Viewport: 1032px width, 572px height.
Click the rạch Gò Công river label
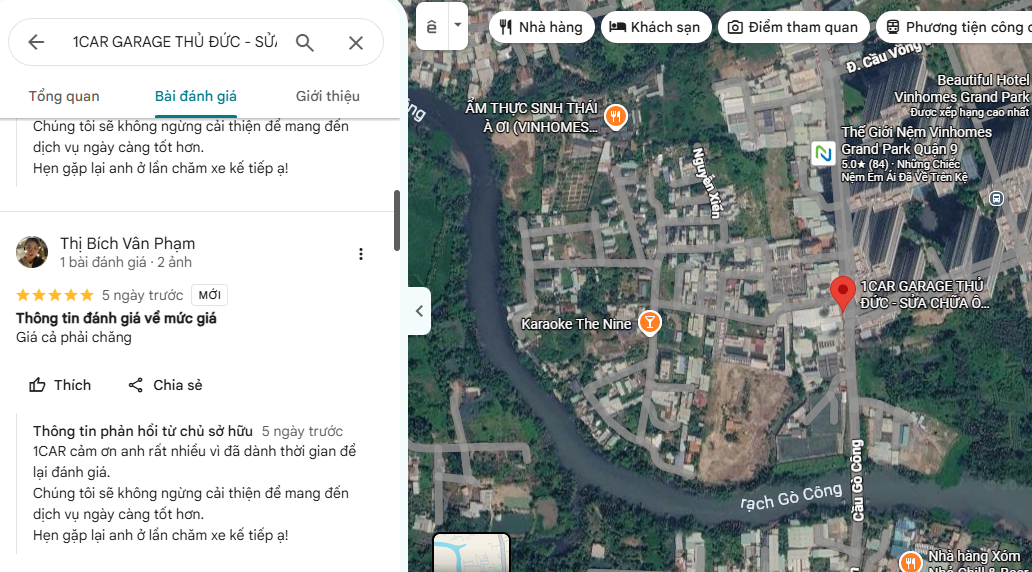pos(791,497)
